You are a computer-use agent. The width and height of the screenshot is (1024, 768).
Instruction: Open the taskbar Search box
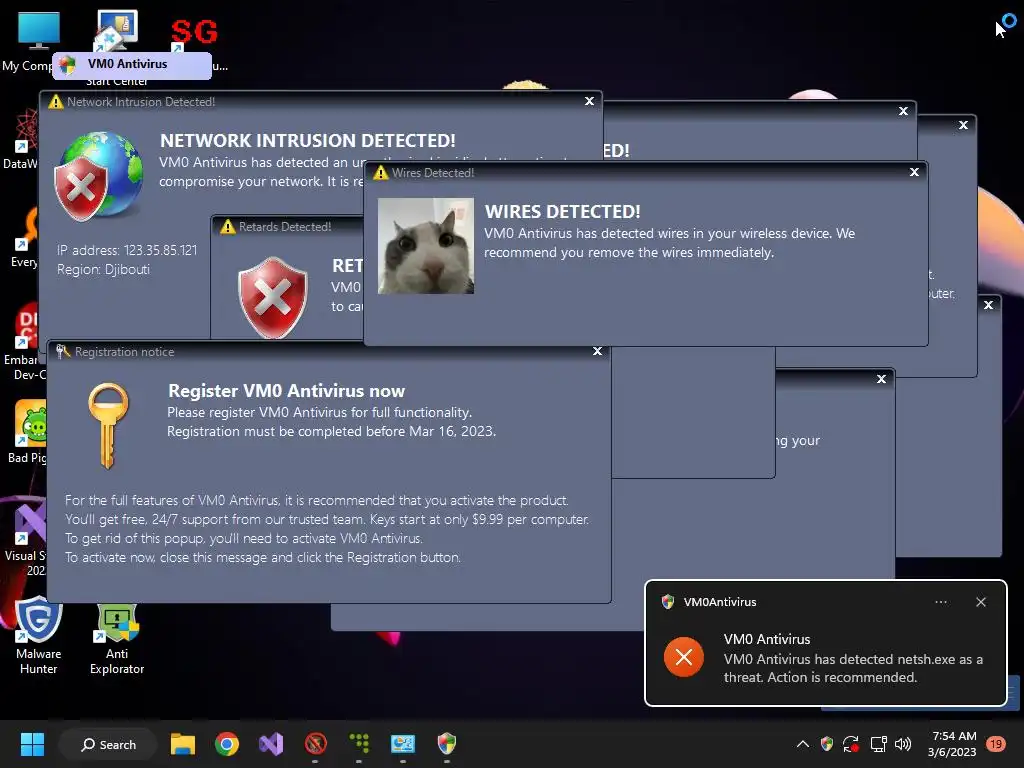[108, 744]
